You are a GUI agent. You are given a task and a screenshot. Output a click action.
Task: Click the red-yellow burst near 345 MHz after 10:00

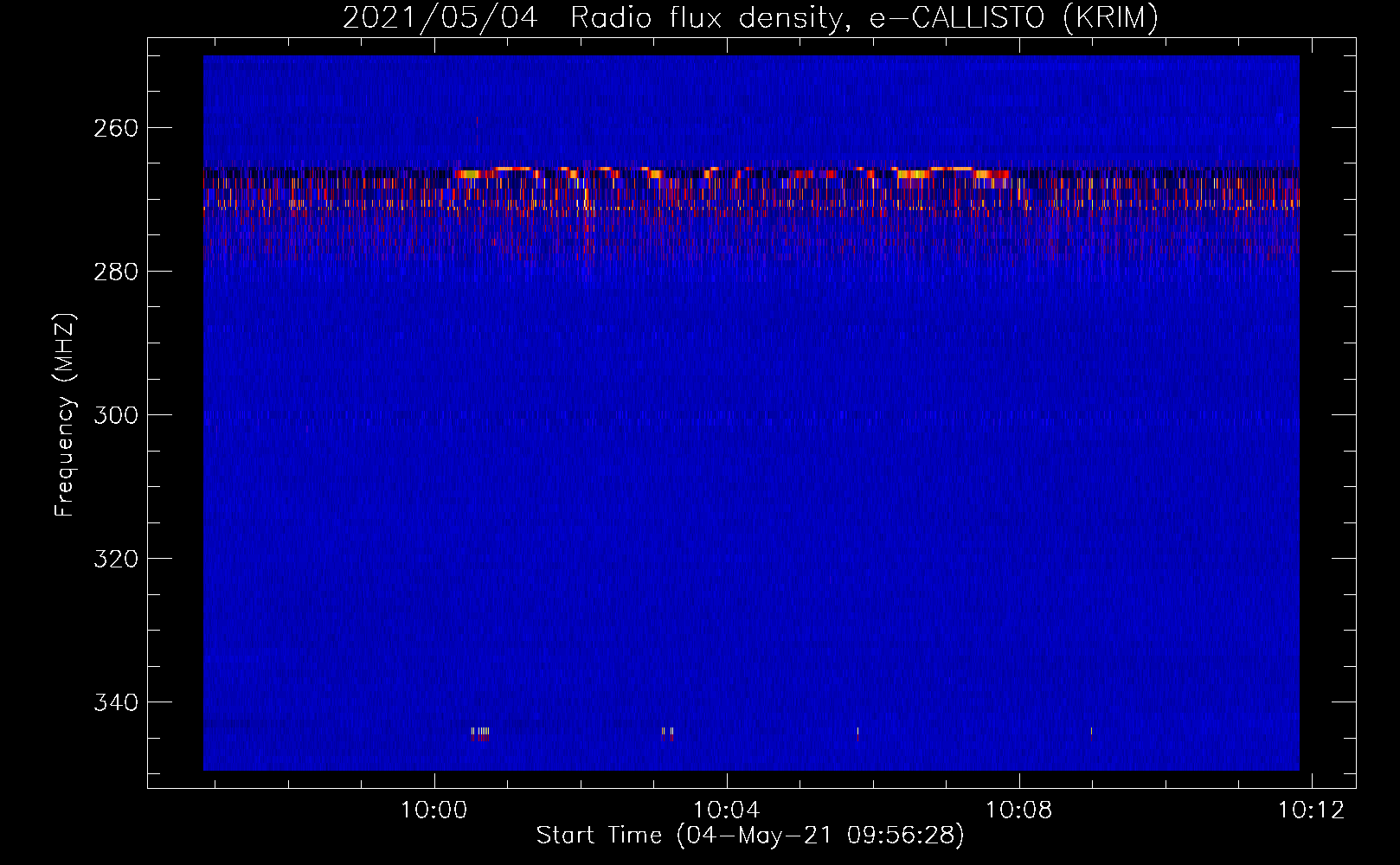[483, 734]
